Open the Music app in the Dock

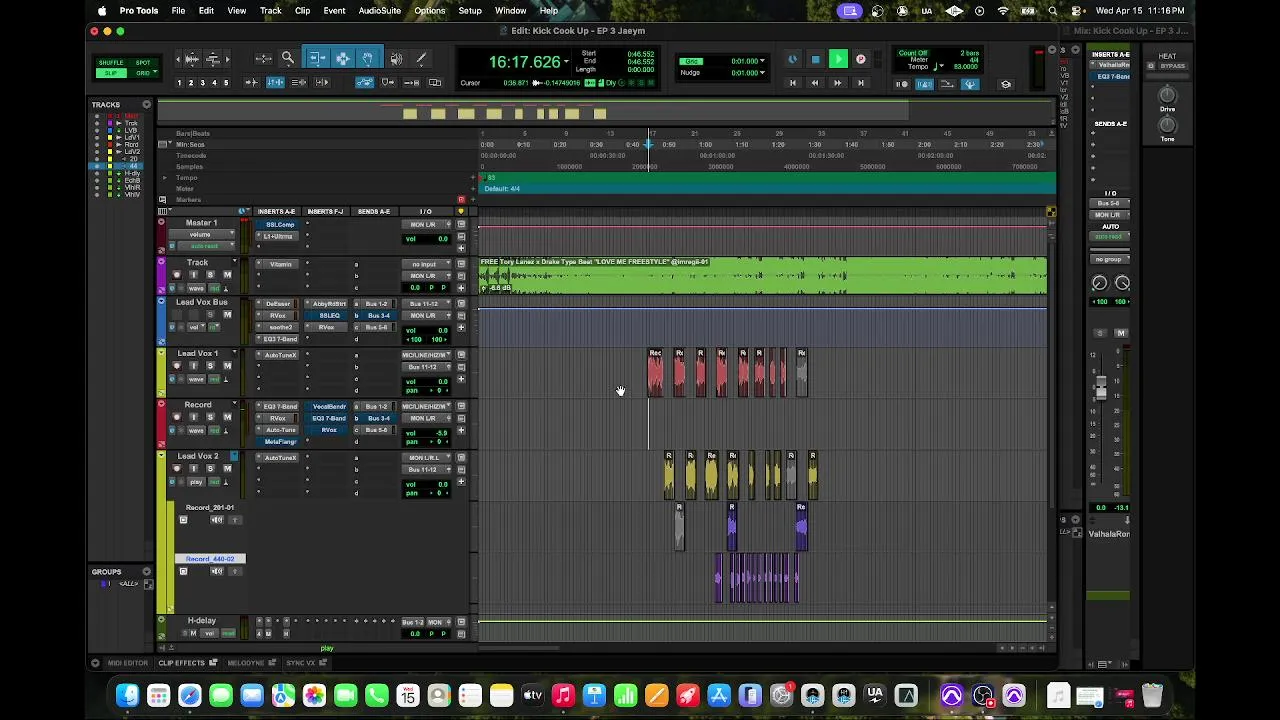click(563, 696)
